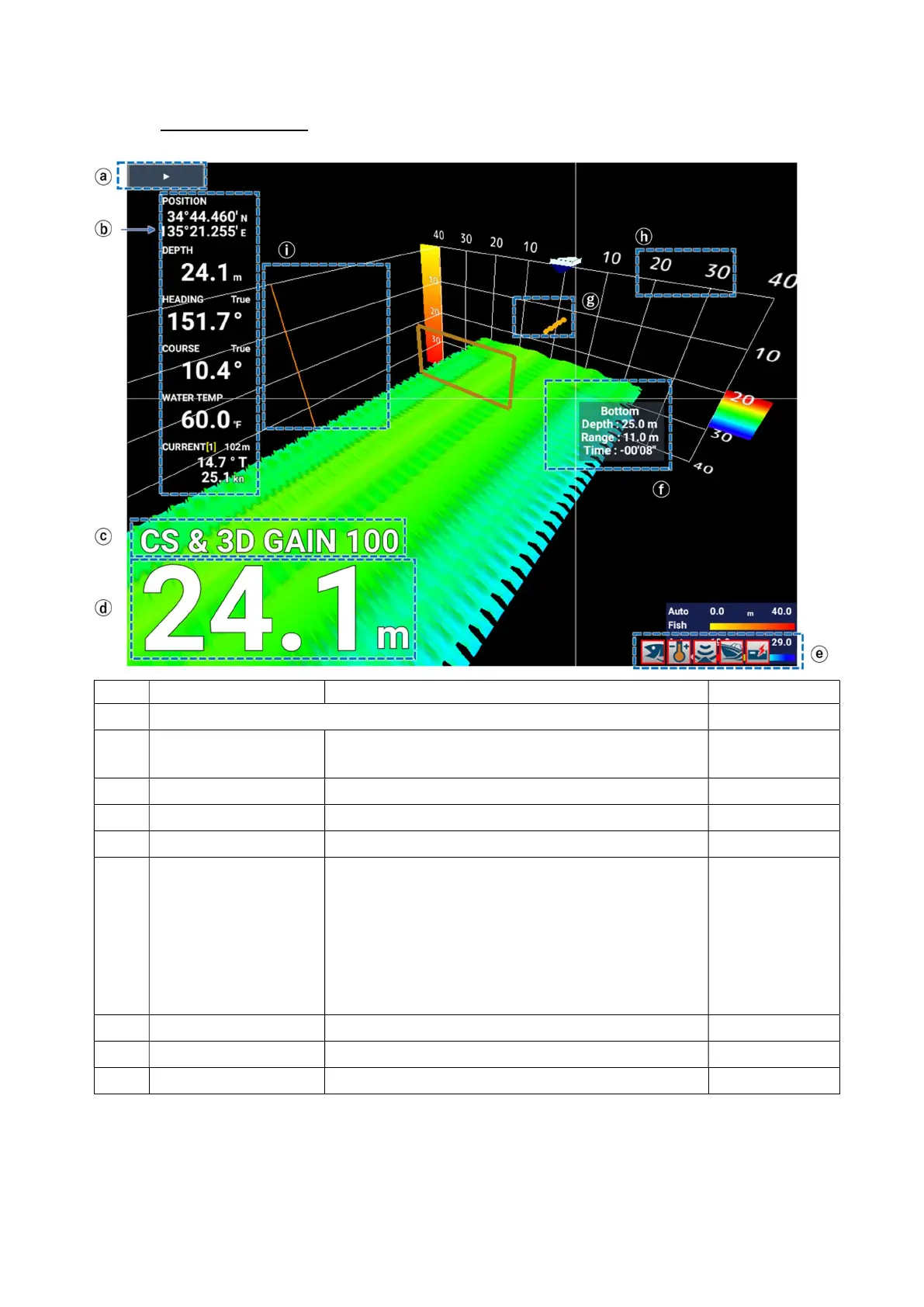Click the large 24.1 m depth display

(273, 611)
